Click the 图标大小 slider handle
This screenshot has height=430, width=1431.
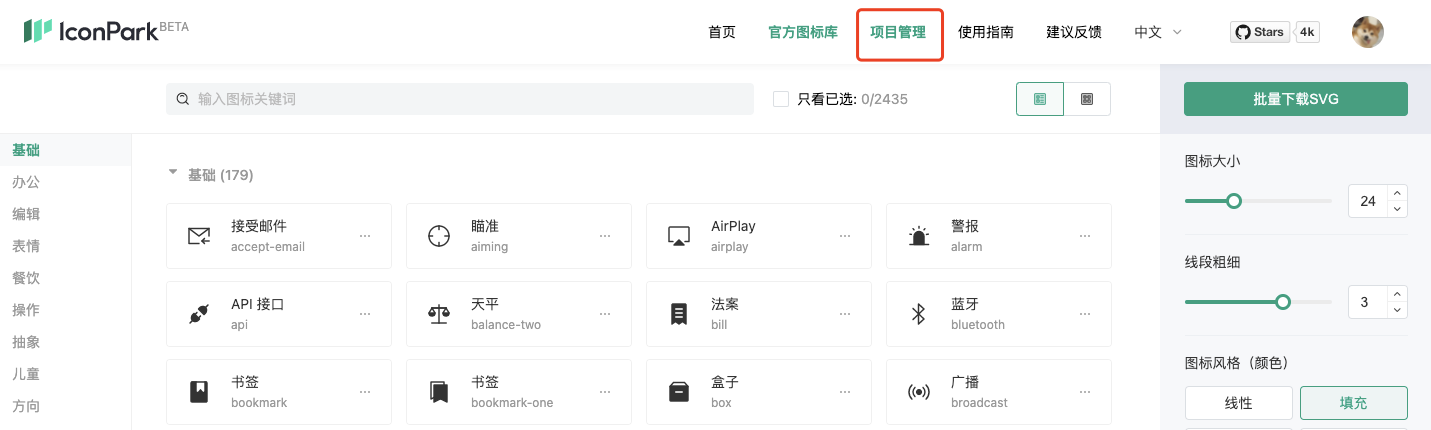tap(1234, 201)
